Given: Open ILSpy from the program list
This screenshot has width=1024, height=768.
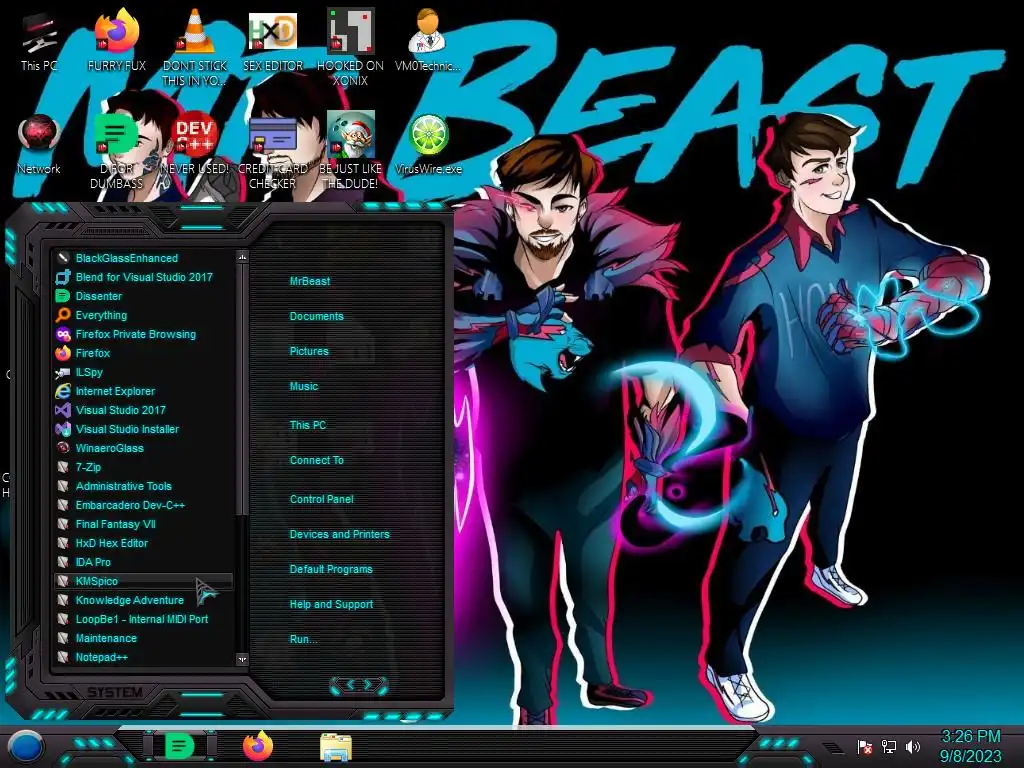Looking at the screenshot, I should click(x=144, y=372).
